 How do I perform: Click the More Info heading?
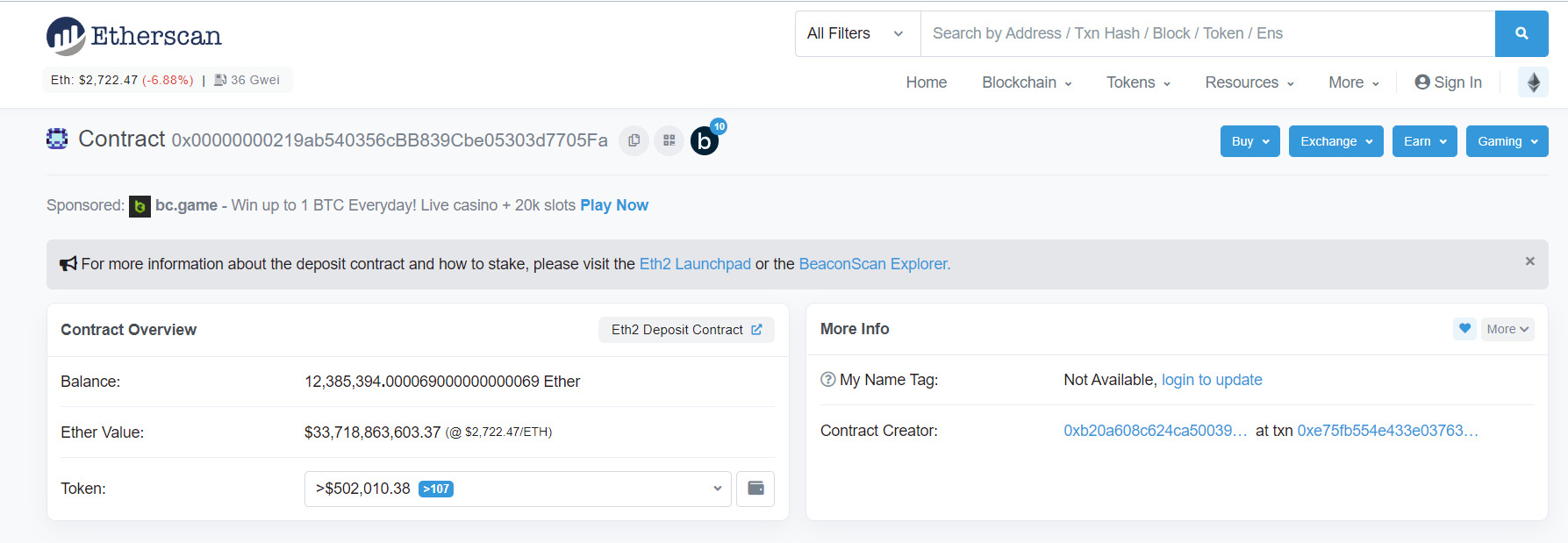[855, 329]
